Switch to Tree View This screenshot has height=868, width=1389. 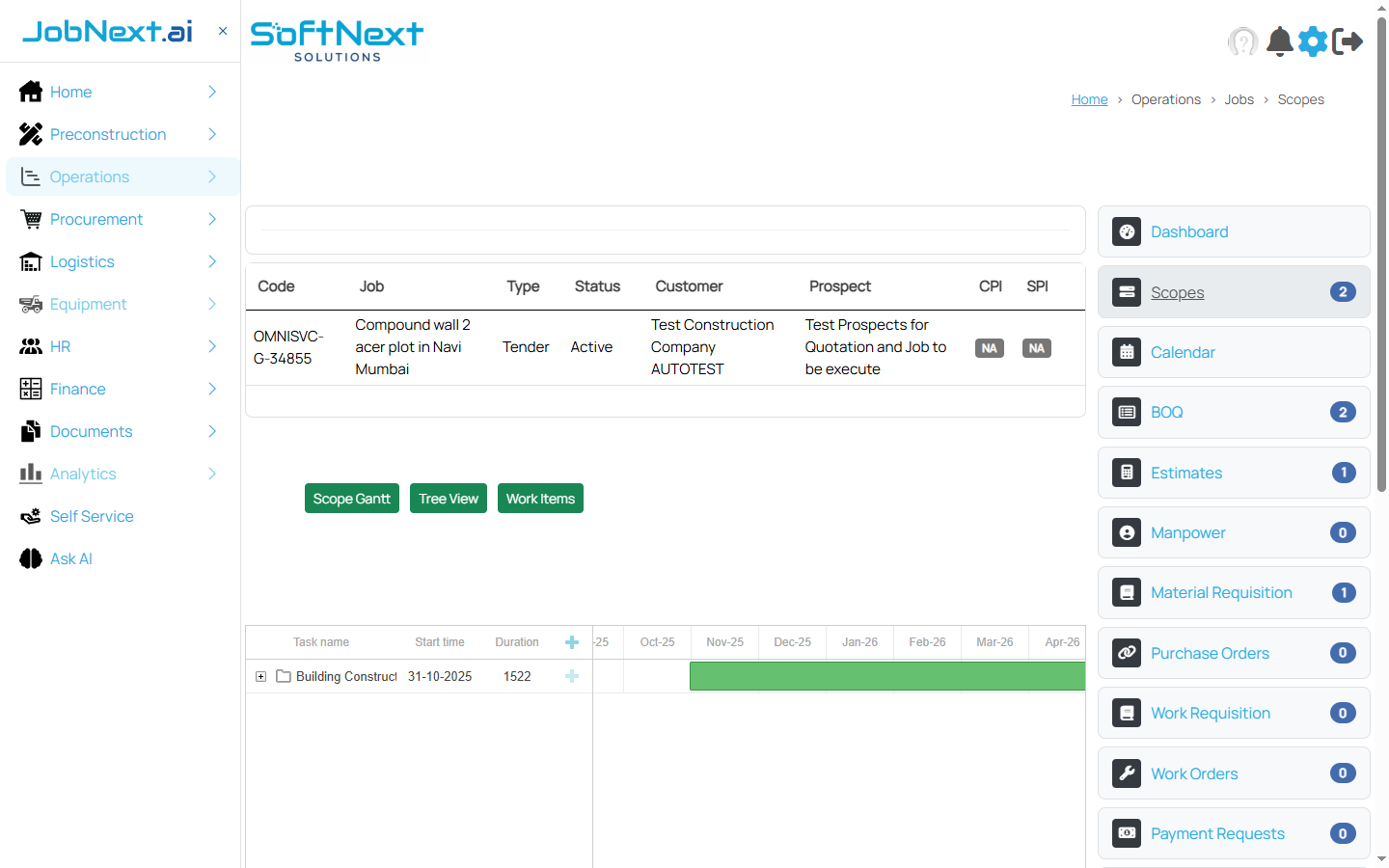(x=448, y=498)
